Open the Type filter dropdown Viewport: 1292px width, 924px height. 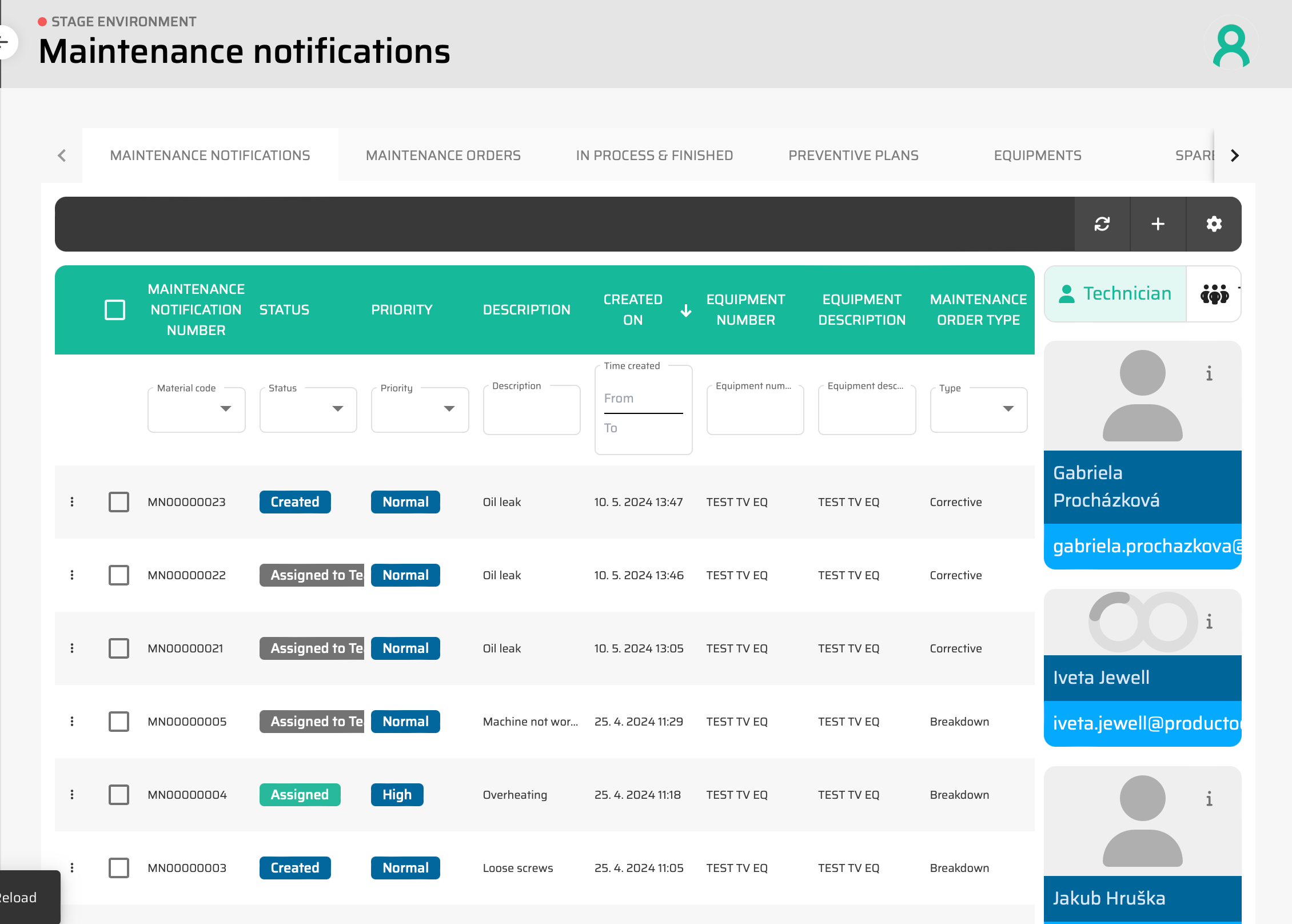click(x=978, y=409)
